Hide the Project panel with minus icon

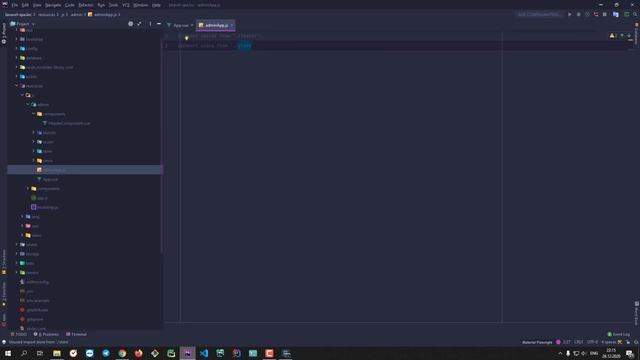pos(159,24)
